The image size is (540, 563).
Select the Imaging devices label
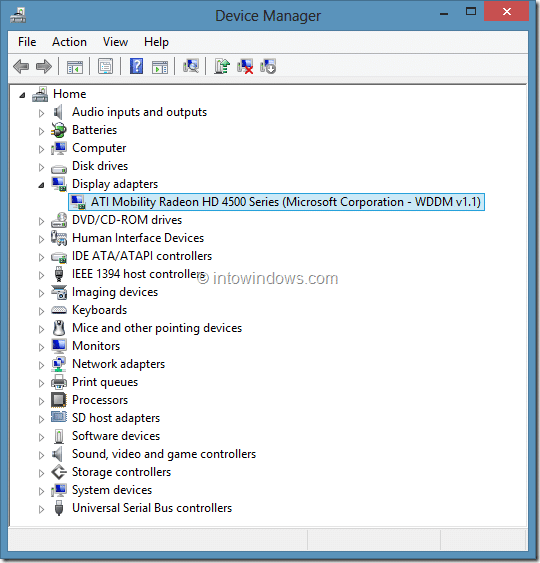(x=115, y=292)
